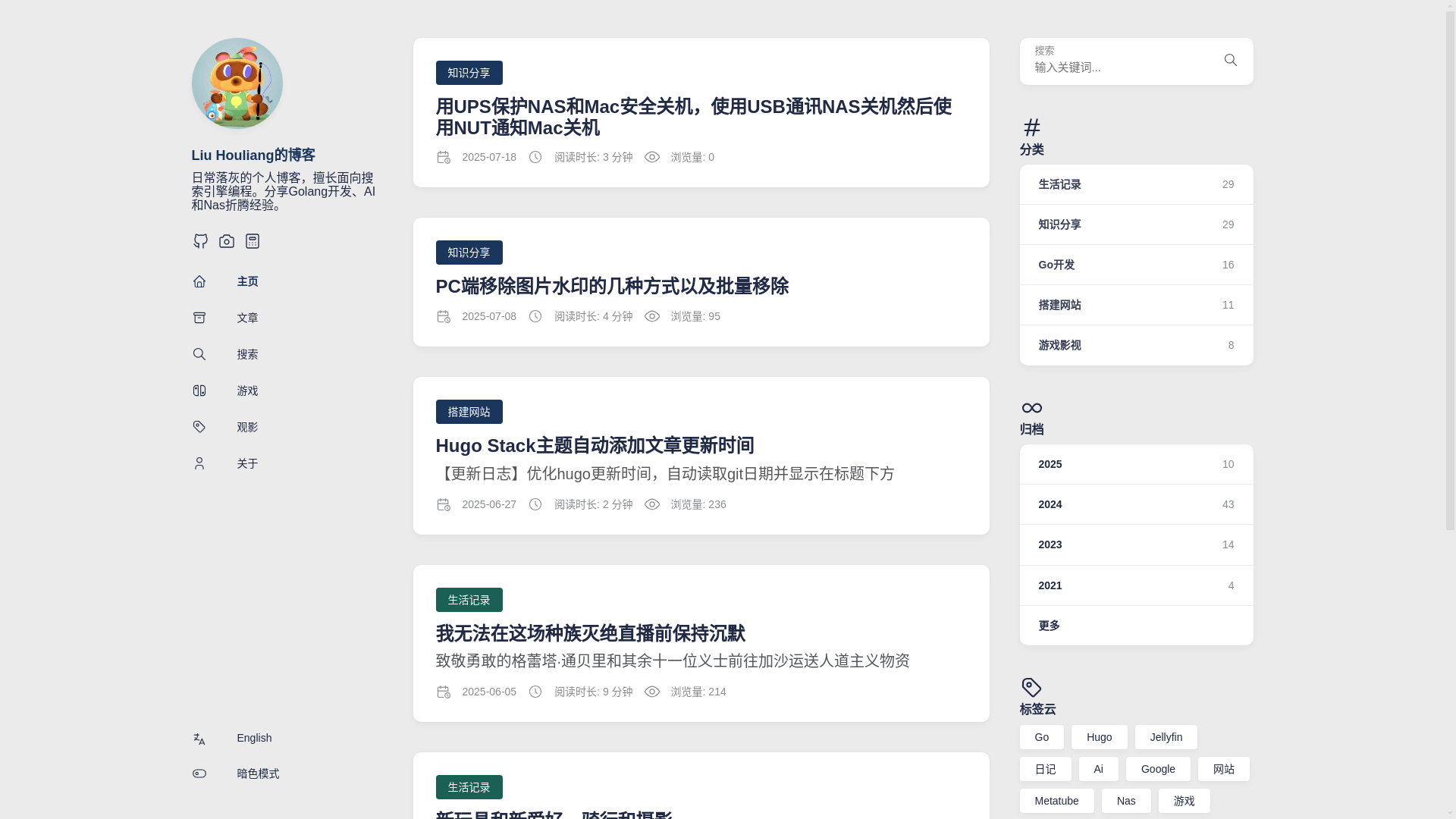
Task: Click 阅读时长: 9 分钟 text
Action: pyautogui.click(x=593, y=692)
